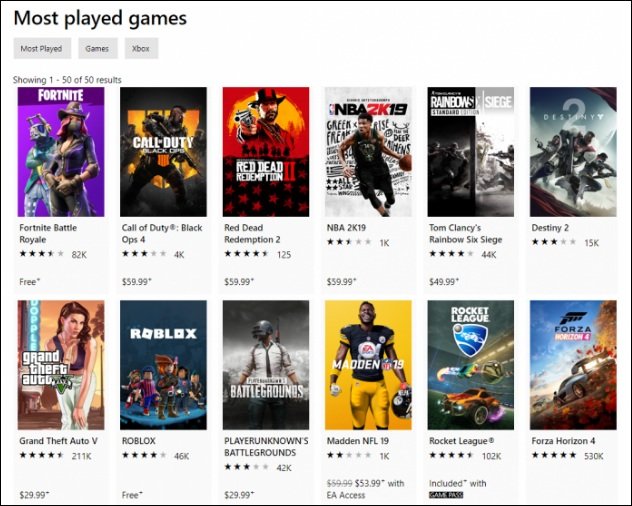
Task: Open the PUBG Battlegrounds cover image
Action: coord(266,365)
